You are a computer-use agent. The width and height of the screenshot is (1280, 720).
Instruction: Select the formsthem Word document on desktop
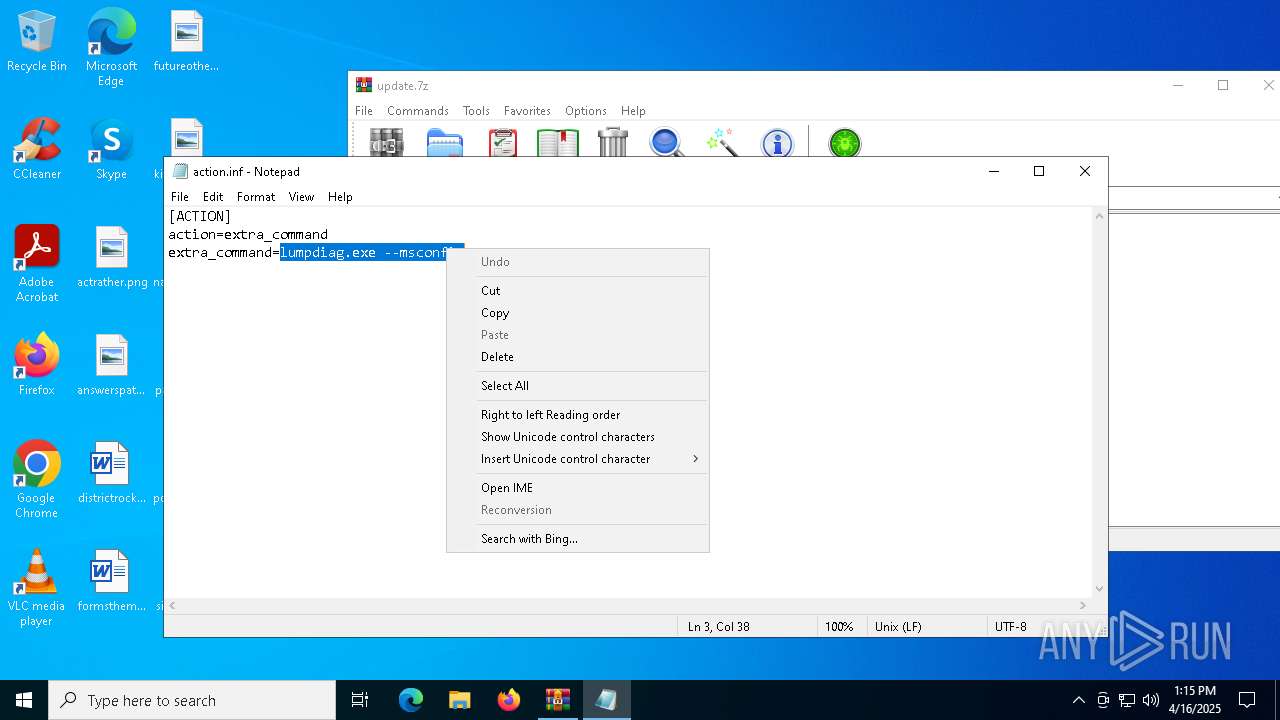[x=112, y=582]
